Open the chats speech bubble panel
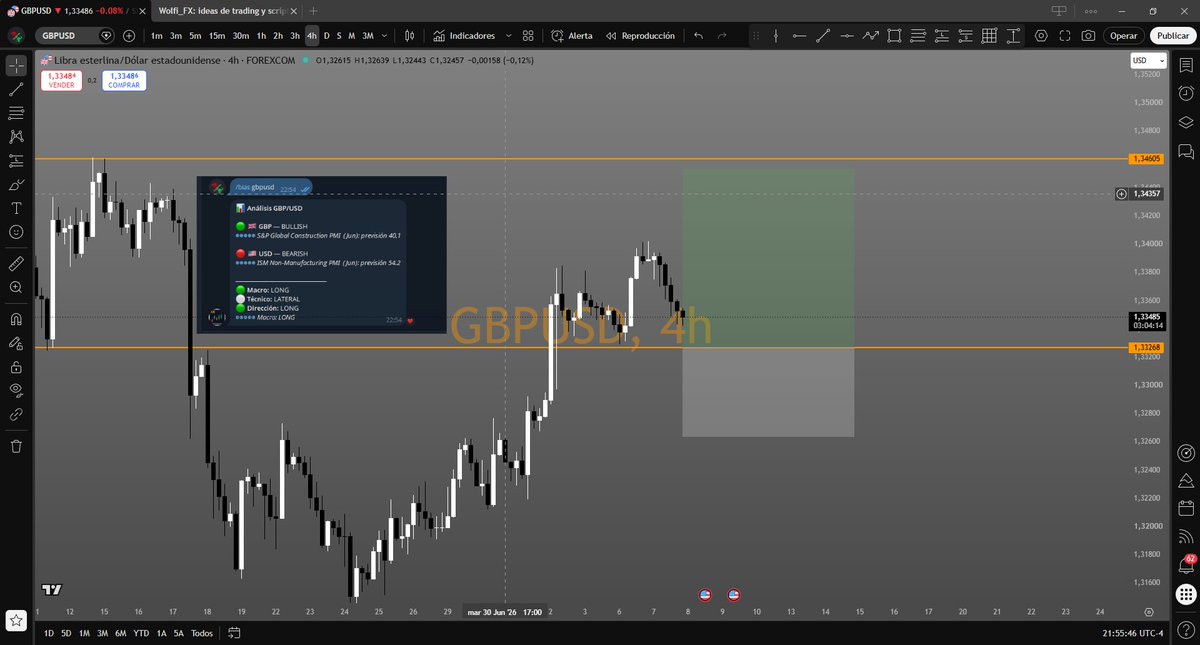1200x645 pixels. pyautogui.click(x=1186, y=151)
